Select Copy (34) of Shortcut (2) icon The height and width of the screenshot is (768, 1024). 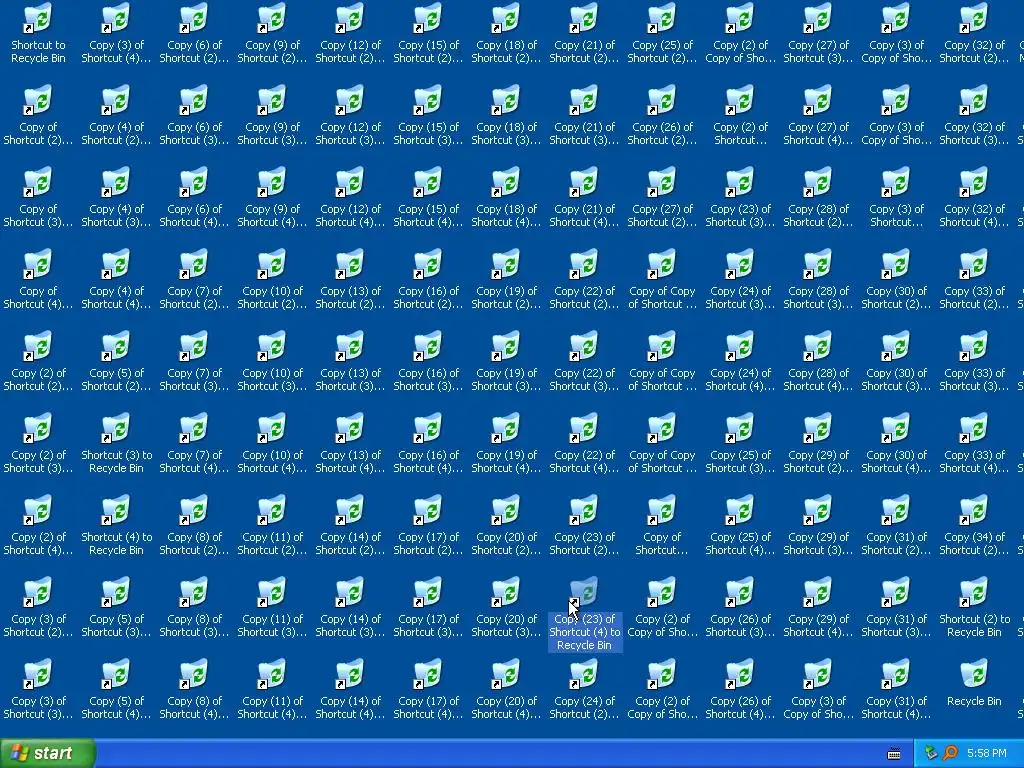pyautogui.click(x=974, y=525)
